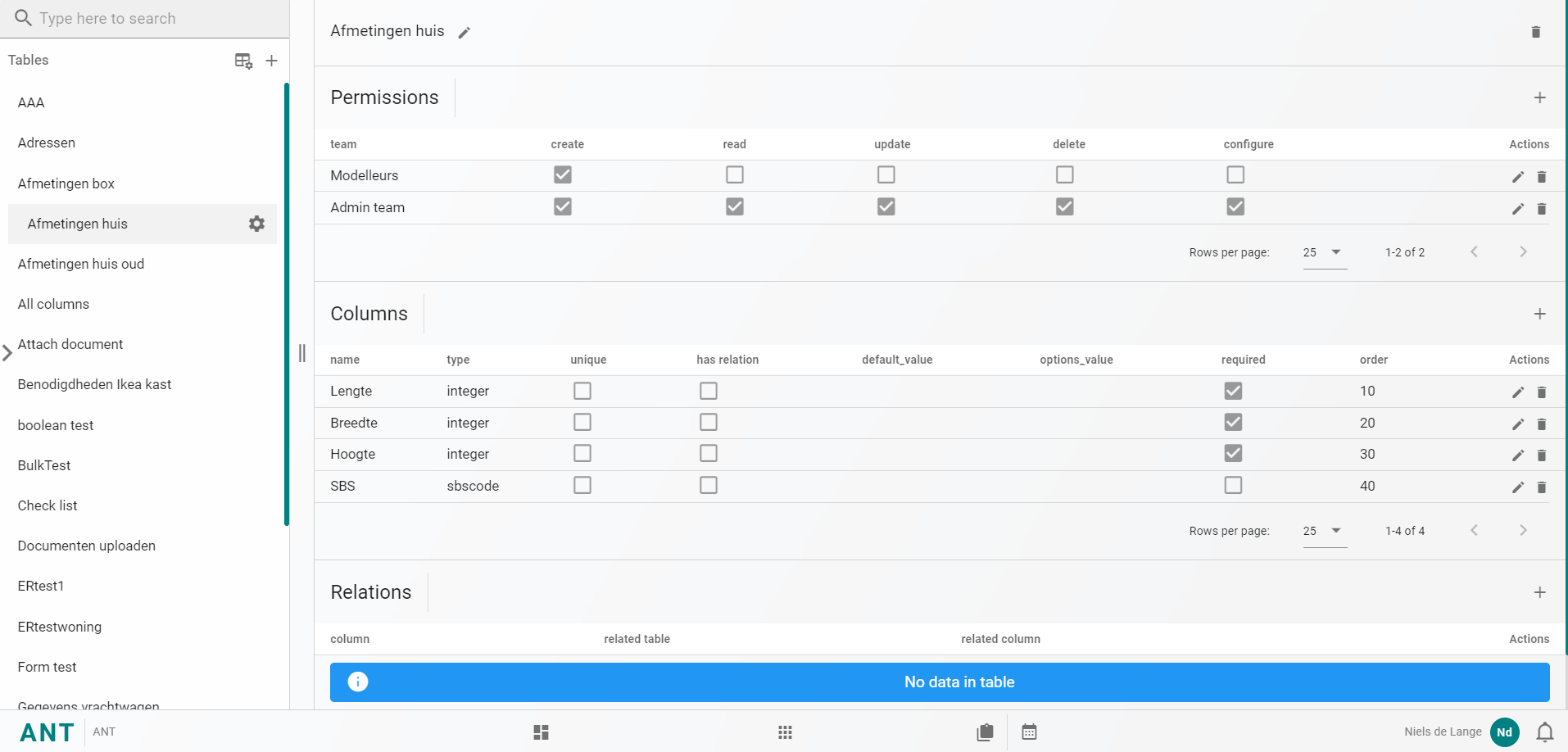Click the search input field
The height and width of the screenshot is (752, 1568).
click(147, 18)
